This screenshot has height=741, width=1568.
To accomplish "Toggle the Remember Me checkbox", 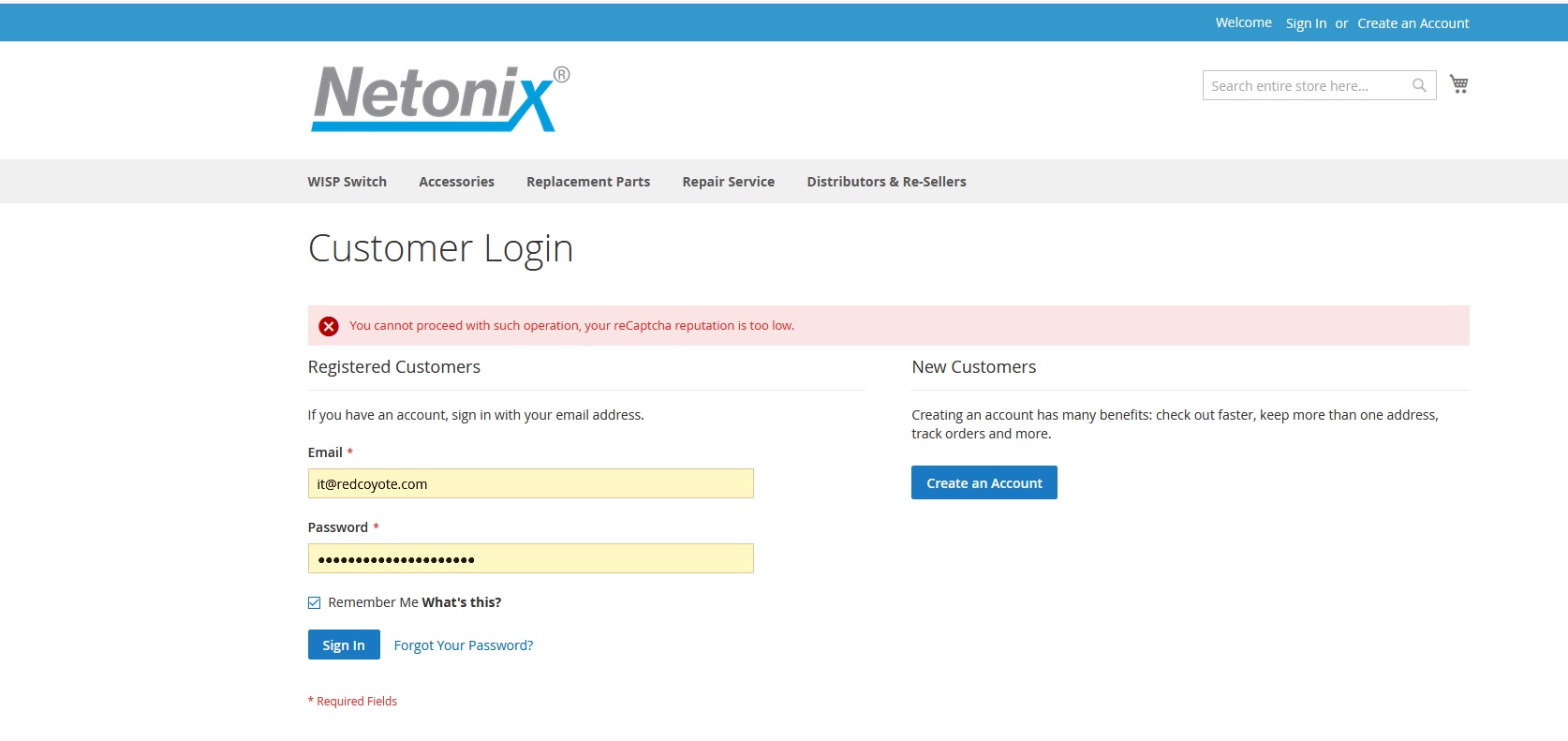I will (315, 602).
